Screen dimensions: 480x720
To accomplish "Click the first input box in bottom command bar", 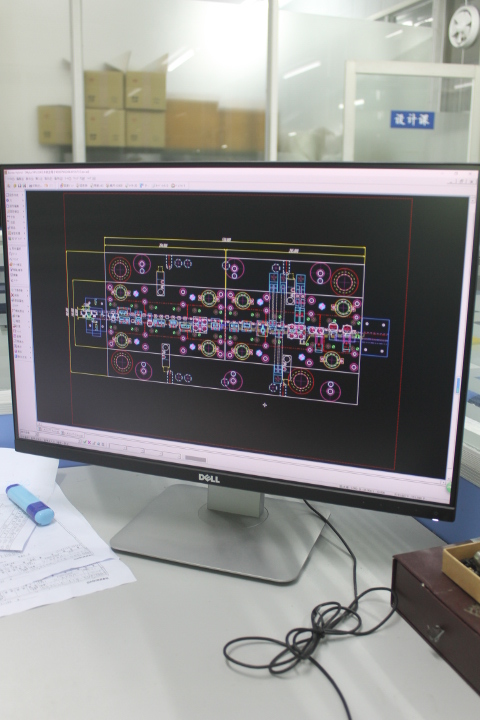I will 118,446.
